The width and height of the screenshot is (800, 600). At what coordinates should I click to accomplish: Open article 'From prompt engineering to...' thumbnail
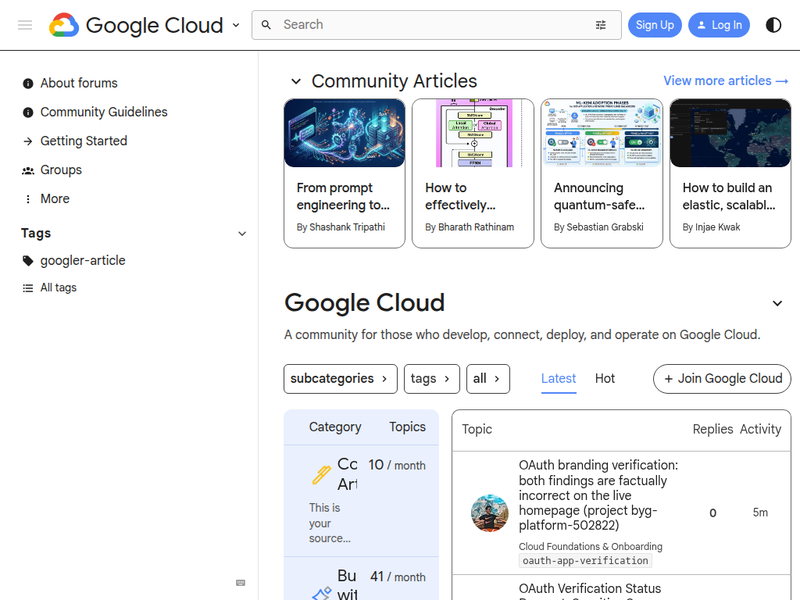(344, 133)
